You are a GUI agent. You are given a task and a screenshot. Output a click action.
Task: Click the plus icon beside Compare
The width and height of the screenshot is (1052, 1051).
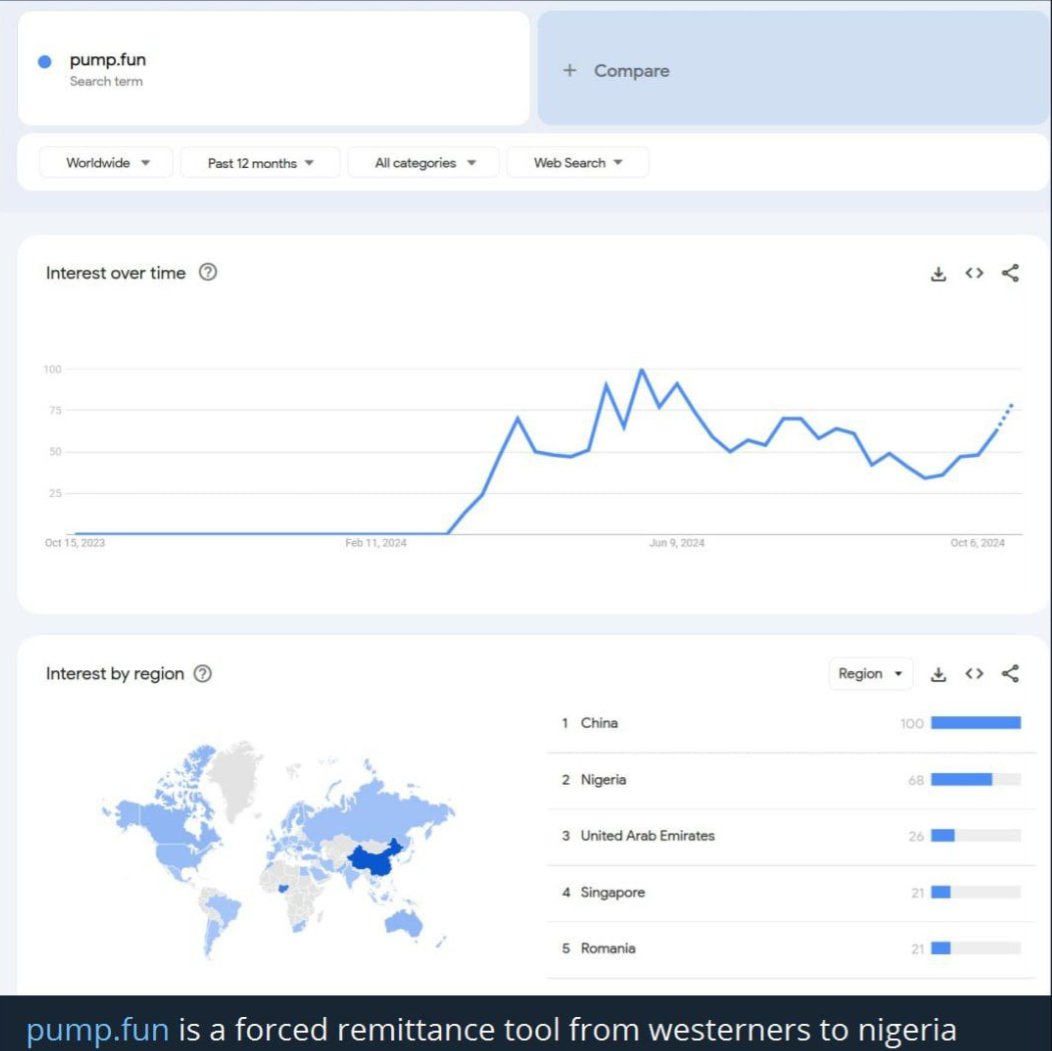570,70
